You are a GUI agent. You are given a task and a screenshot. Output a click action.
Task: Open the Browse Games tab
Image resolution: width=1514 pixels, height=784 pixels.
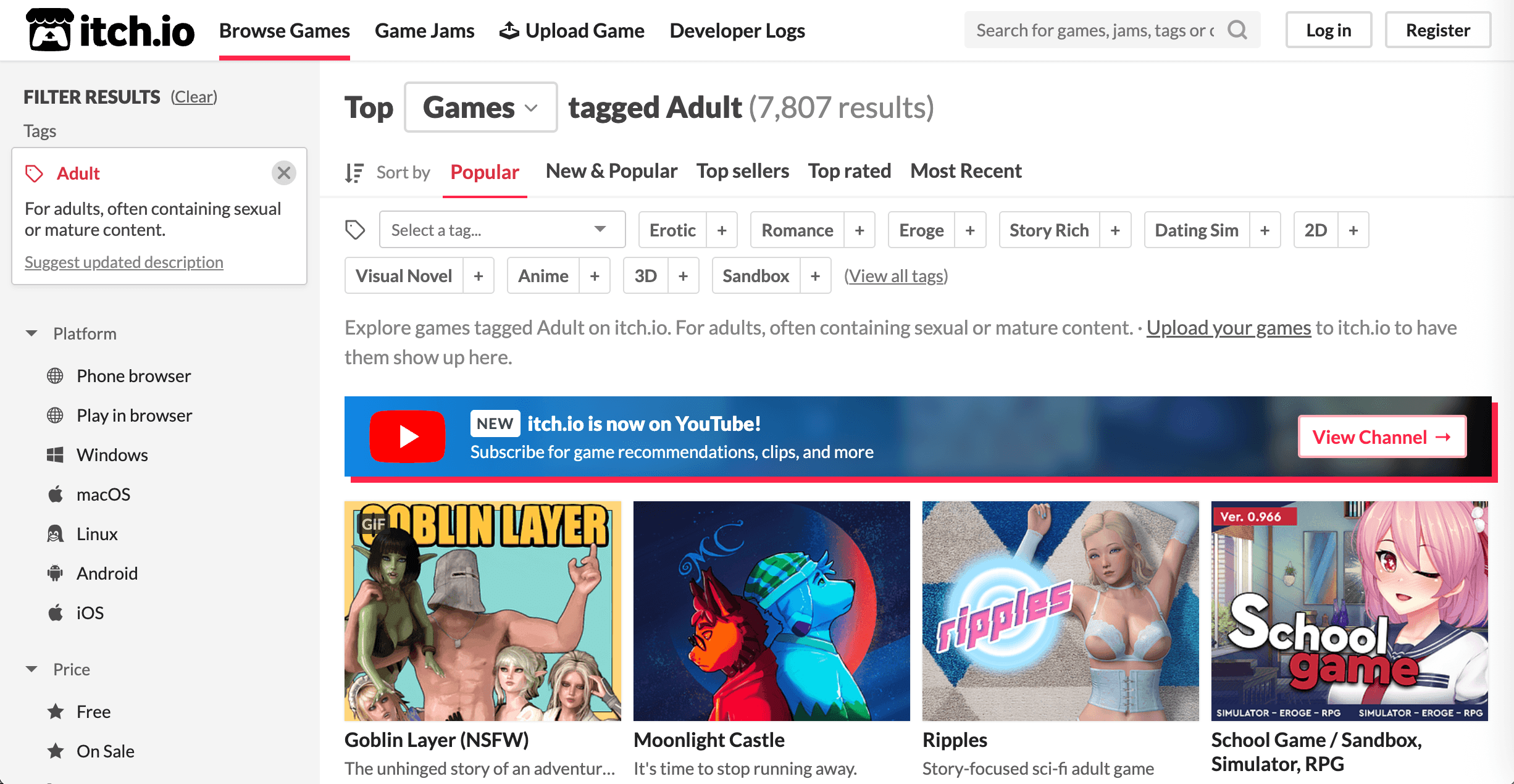pos(284,30)
